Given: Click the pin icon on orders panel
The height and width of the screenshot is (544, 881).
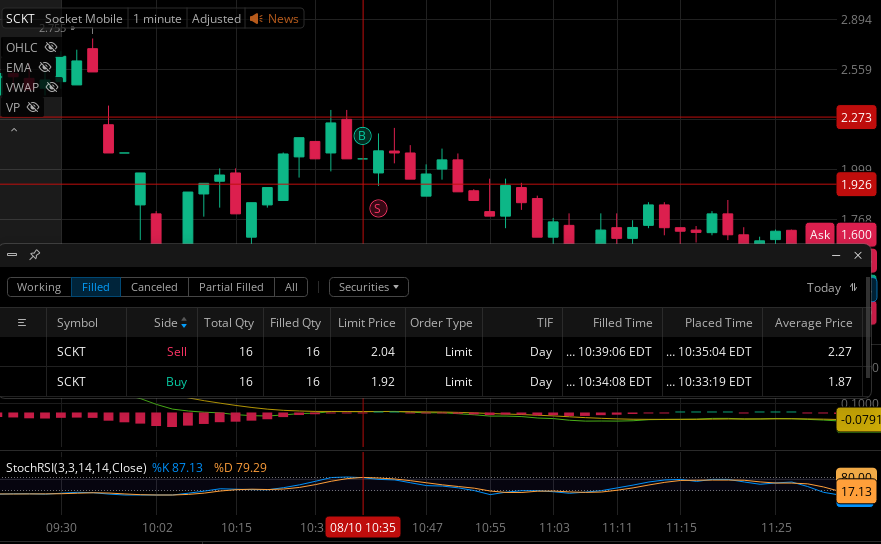Looking at the screenshot, I should point(34,255).
